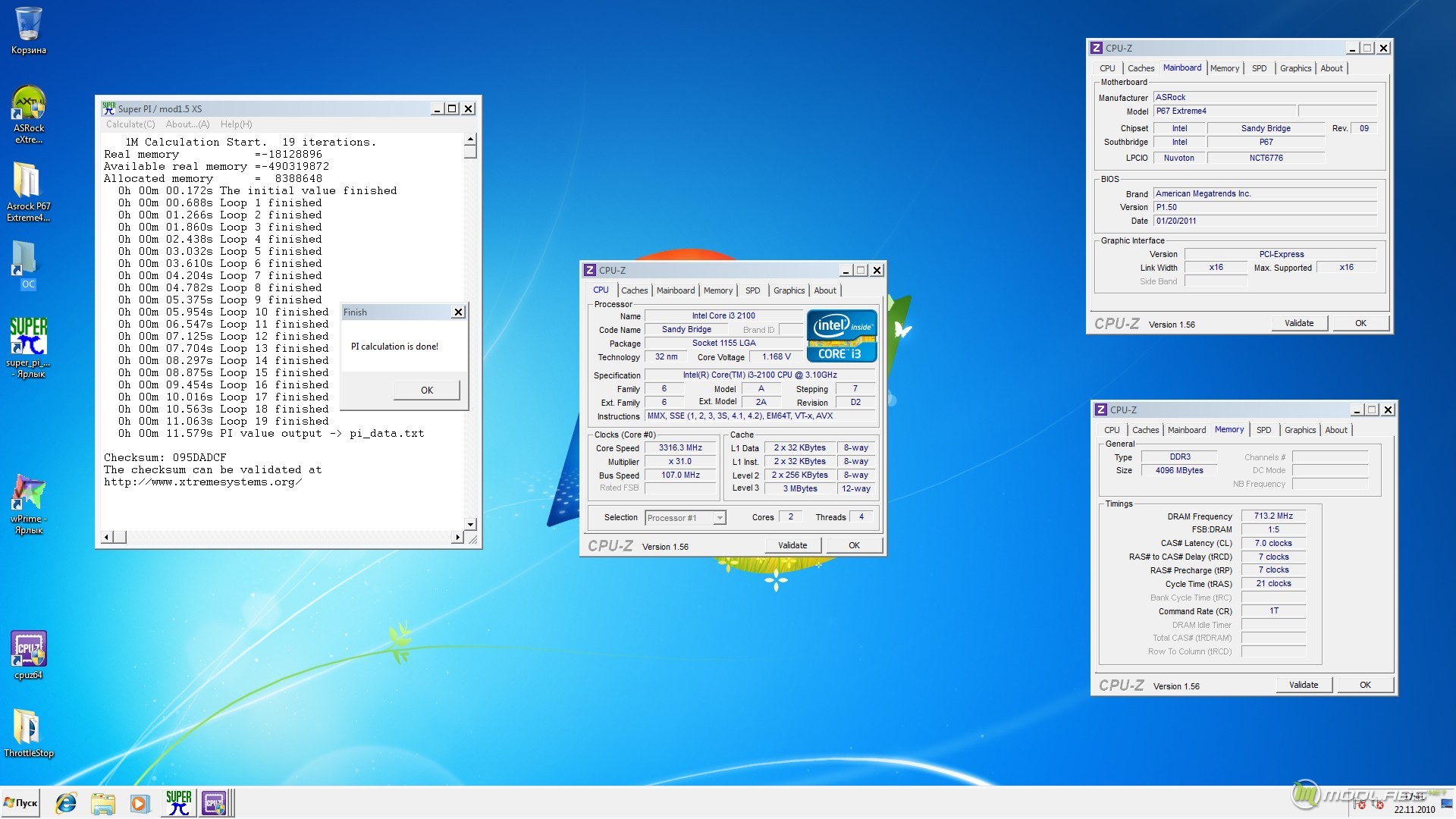Viewport: 1456px width, 819px height.
Task: Select About tab in center CPU-Z window
Action: pos(825,290)
